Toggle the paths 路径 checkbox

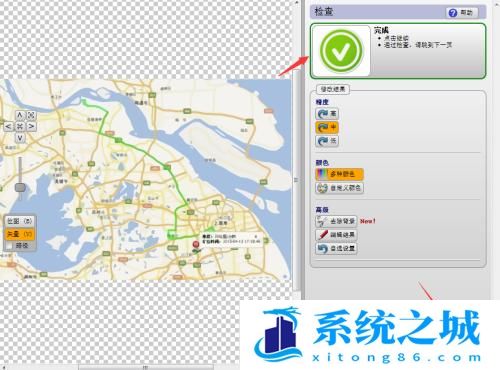pyautogui.click(x=10, y=246)
